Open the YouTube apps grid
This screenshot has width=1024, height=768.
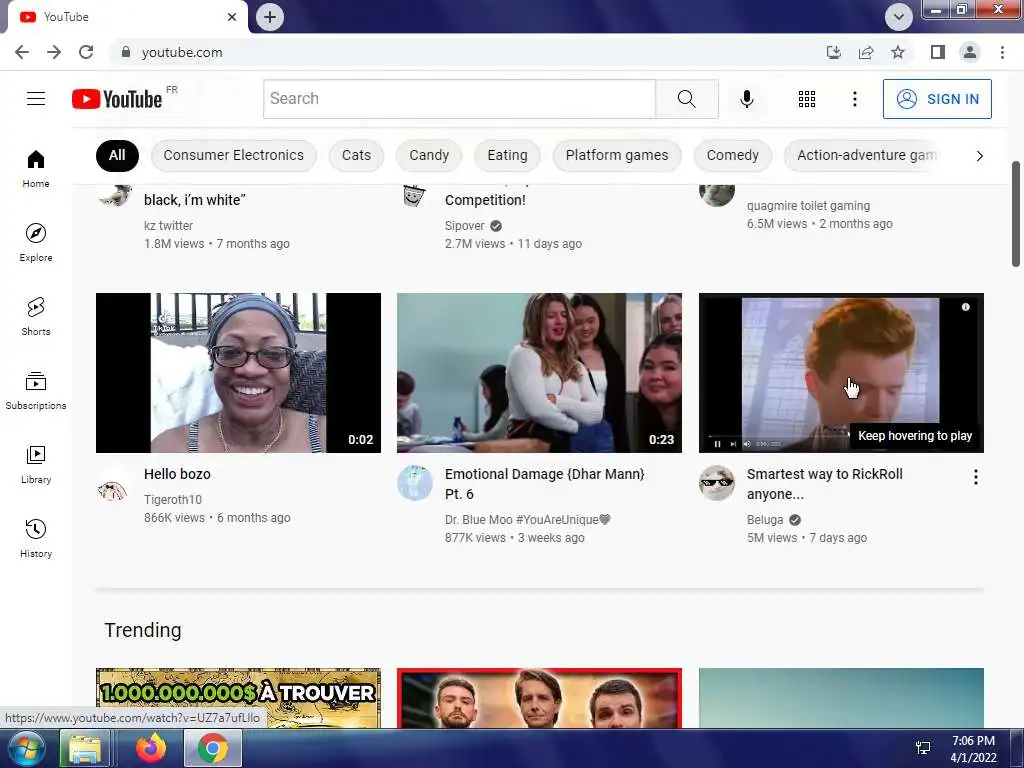[x=807, y=99]
